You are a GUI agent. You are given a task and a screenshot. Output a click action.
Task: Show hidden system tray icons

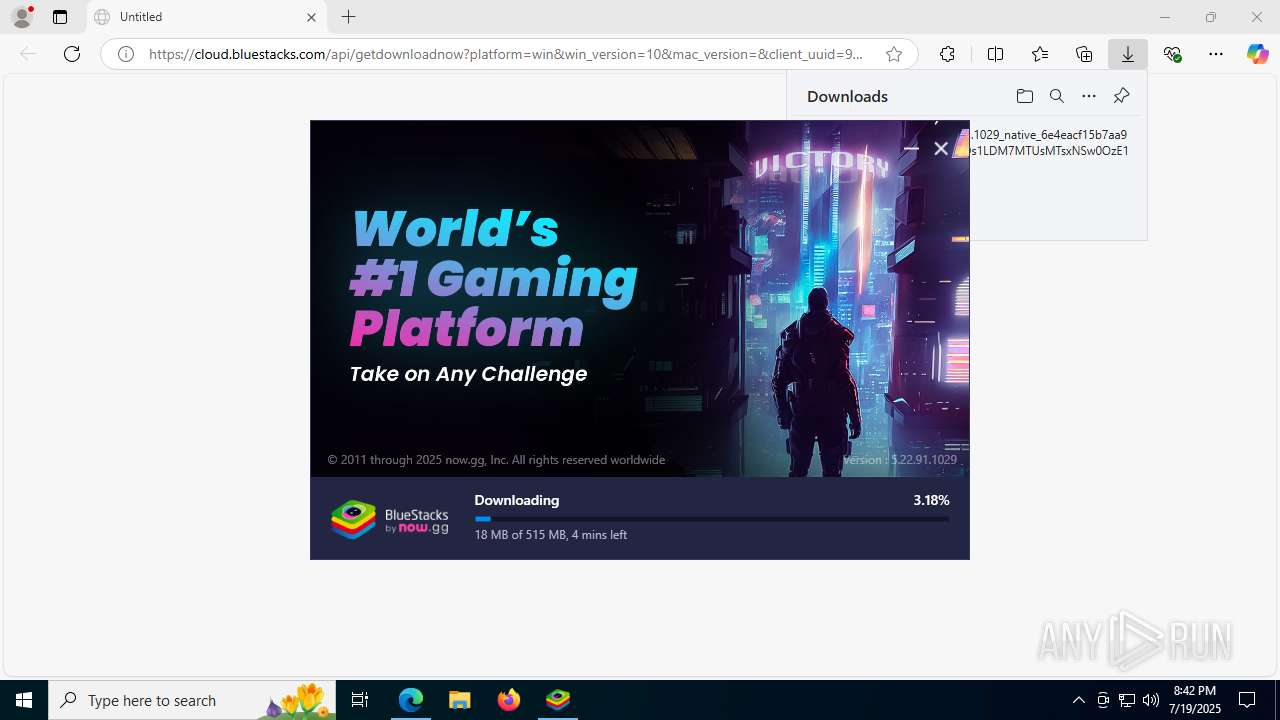[x=1078, y=700]
